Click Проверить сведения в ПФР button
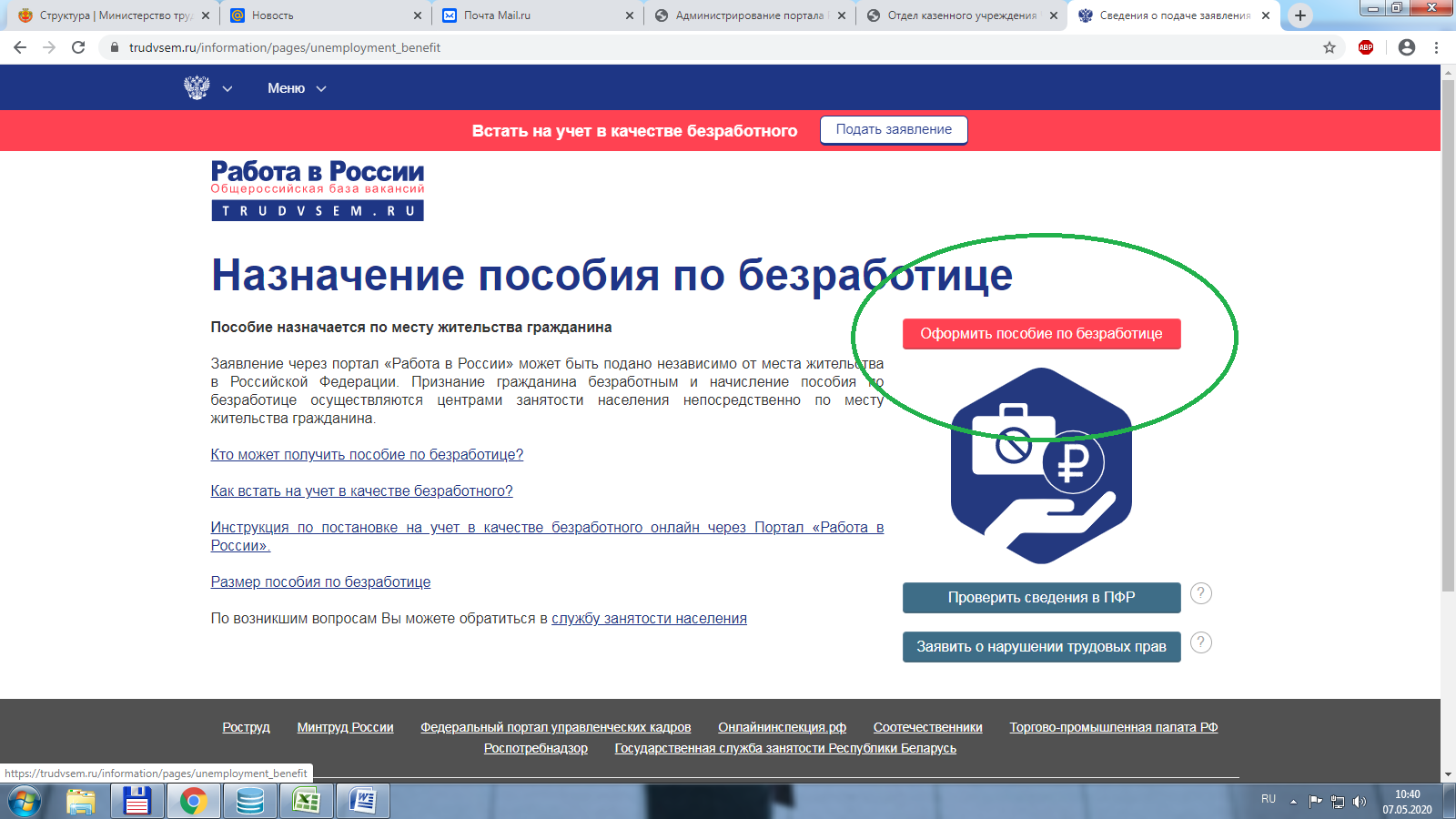The width and height of the screenshot is (1456, 819). coord(1041,598)
